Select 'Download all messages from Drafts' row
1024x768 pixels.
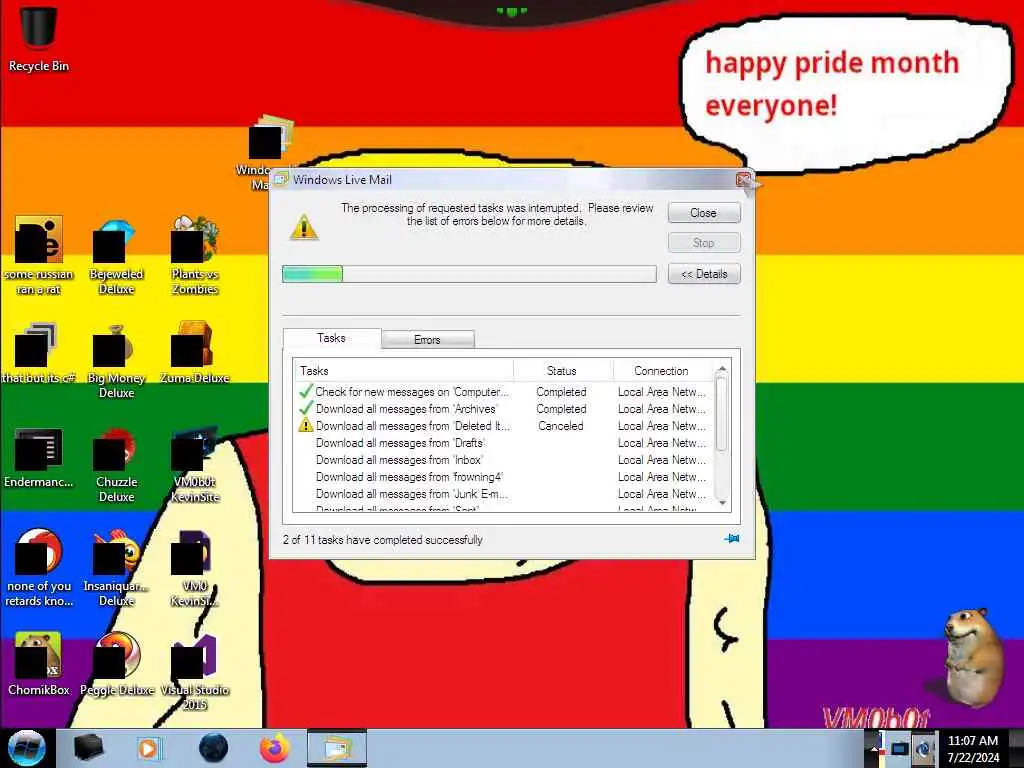pyautogui.click(x=504, y=443)
